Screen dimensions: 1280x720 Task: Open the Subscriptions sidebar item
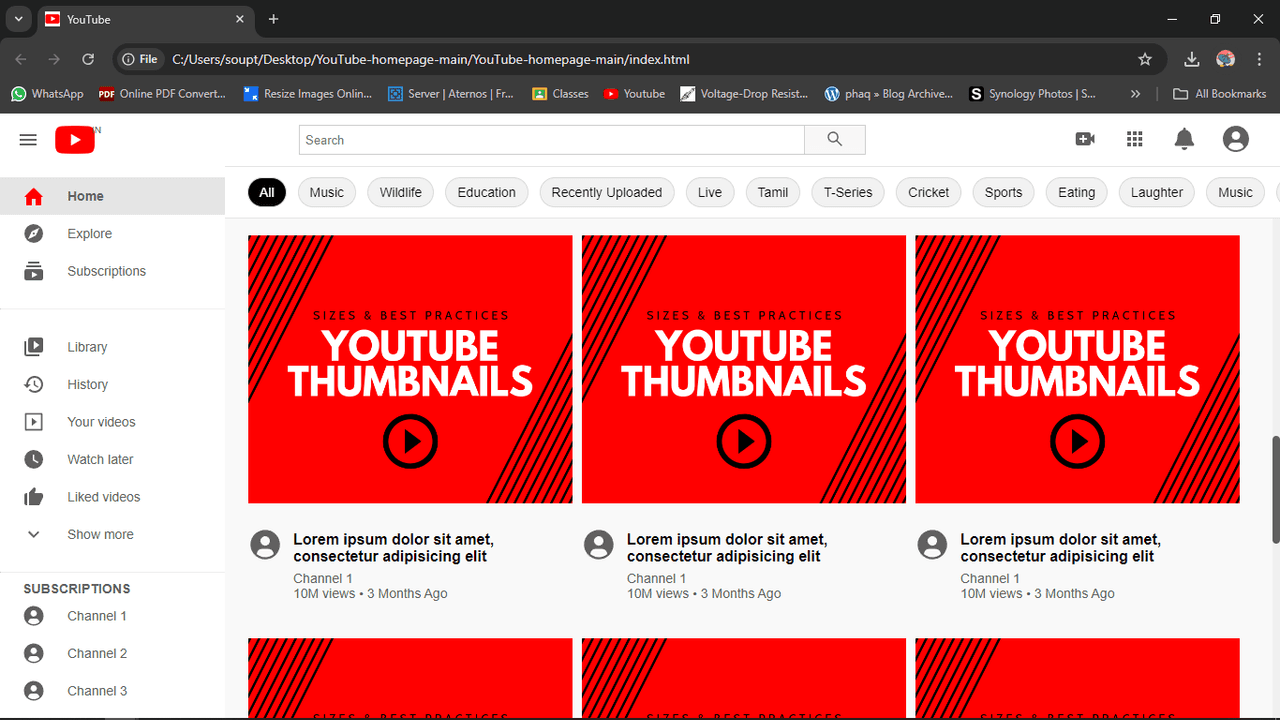106,272
